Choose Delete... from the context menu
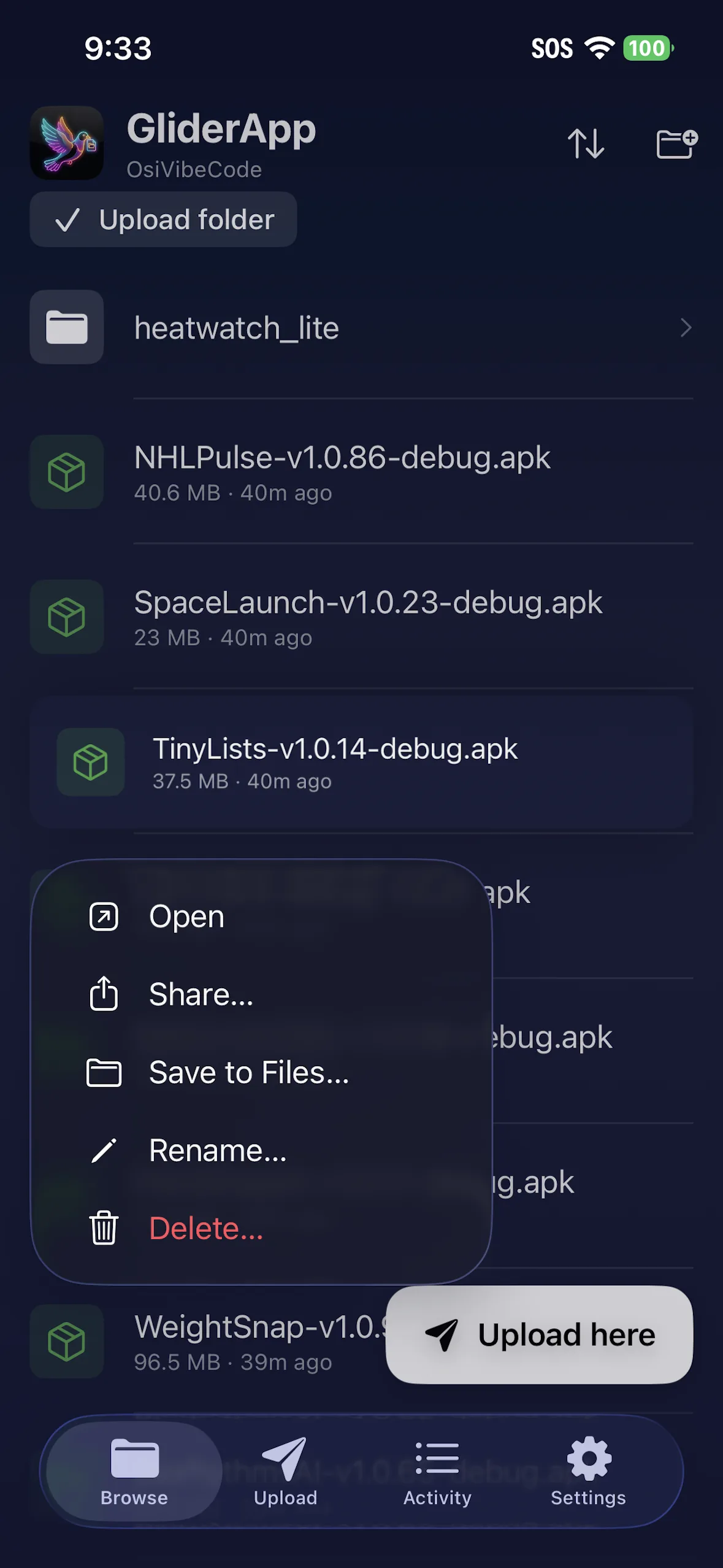 tap(261, 1228)
